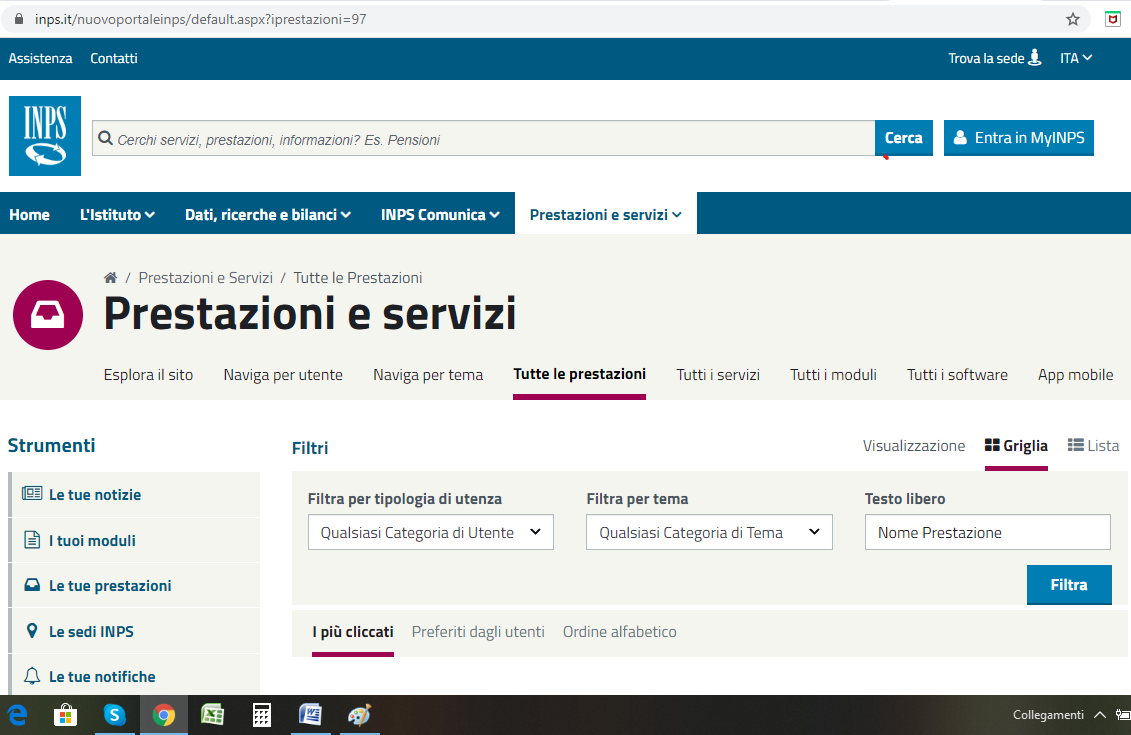Open Filtra per tema dropdown
The image size is (1131, 735).
tap(709, 533)
